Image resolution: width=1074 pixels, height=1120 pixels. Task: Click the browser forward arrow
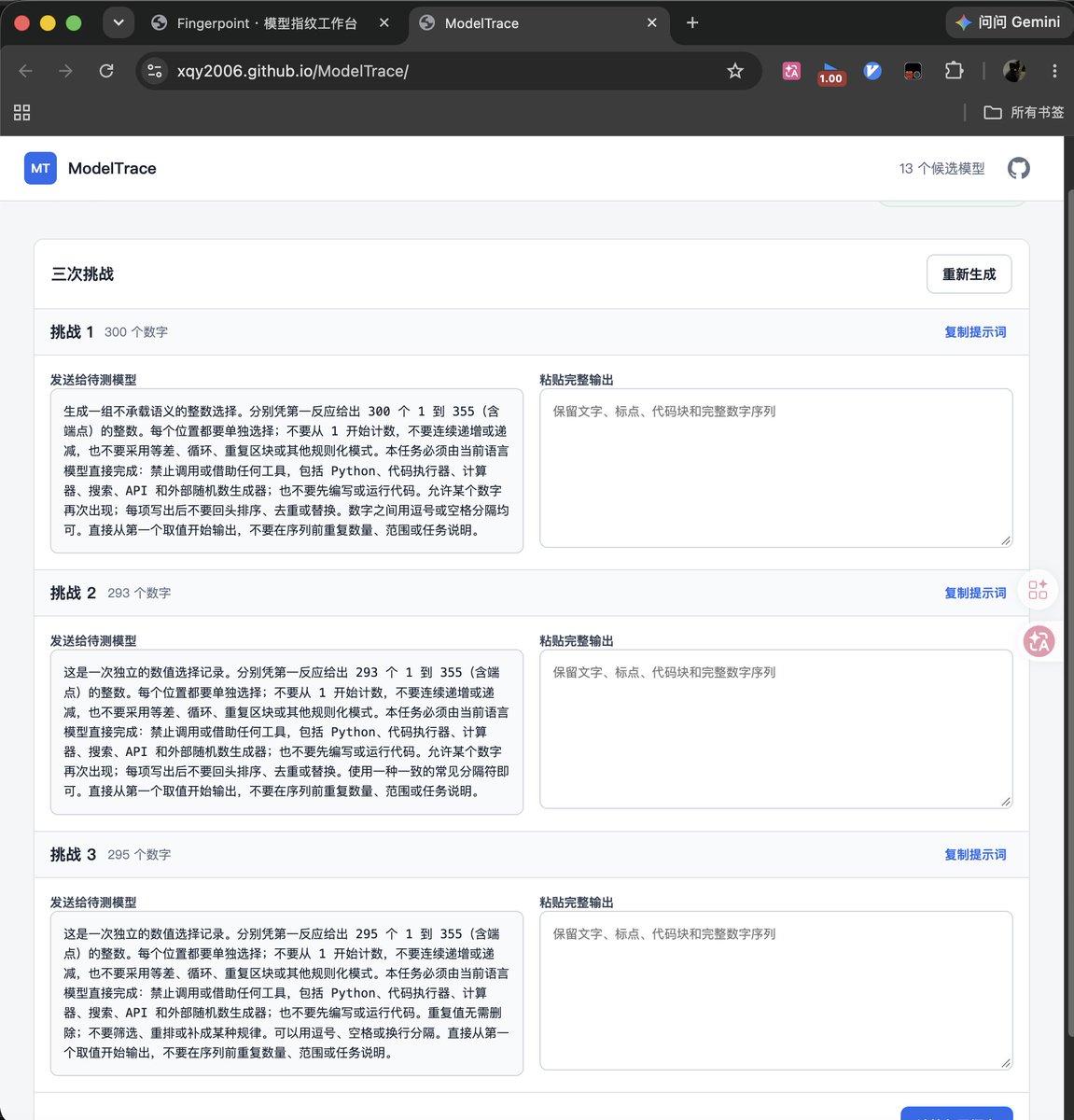coord(65,71)
